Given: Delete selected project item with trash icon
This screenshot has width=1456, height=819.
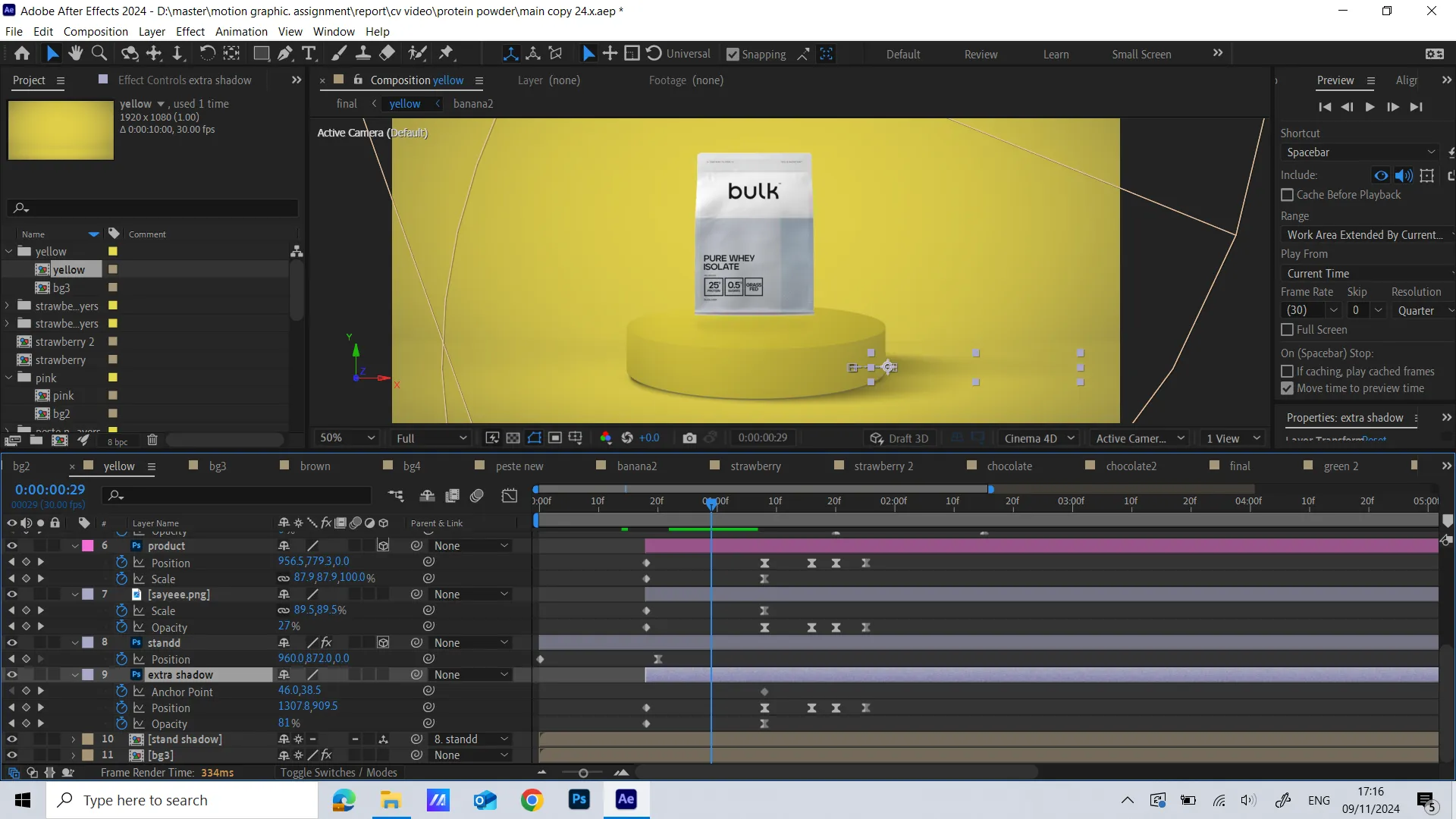Looking at the screenshot, I should 152,440.
